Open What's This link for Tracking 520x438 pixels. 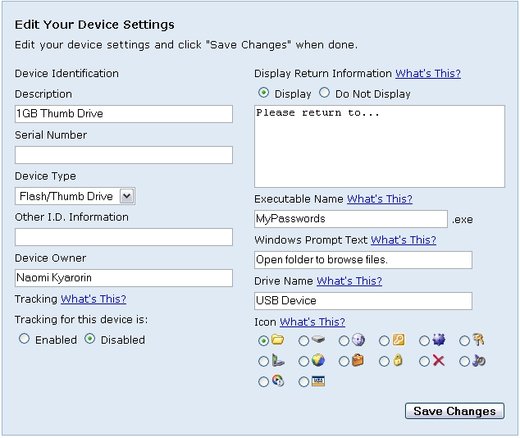point(93,299)
